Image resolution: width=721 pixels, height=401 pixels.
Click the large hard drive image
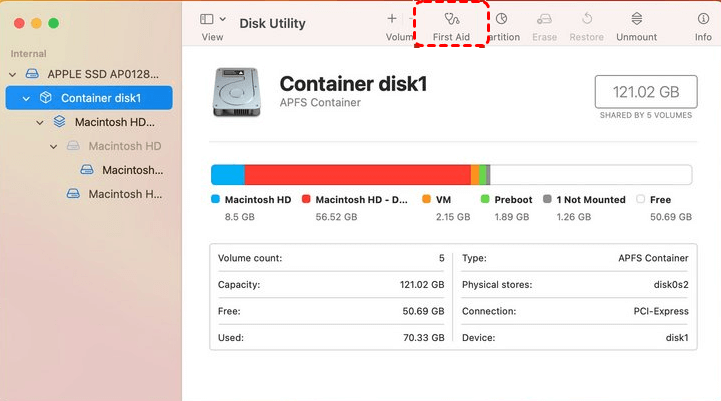click(x=236, y=92)
